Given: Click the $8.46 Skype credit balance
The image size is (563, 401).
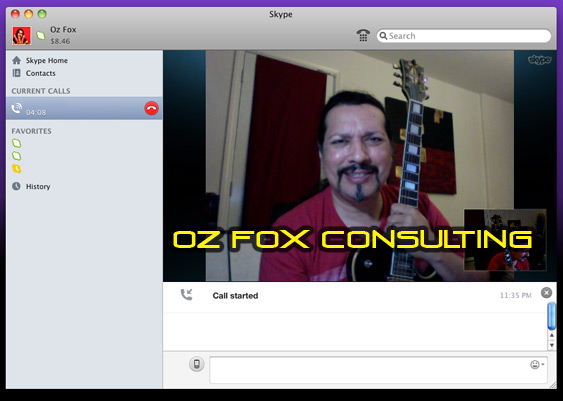Looking at the screenshot, I should (x=60, y=41).
